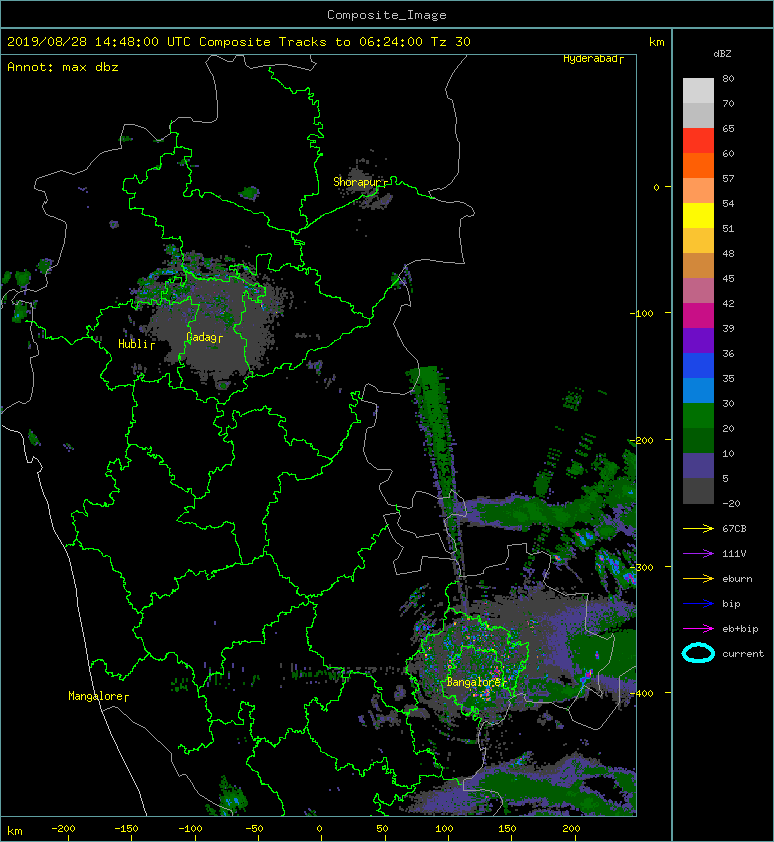774x842 pixels.
Task: Click the dBZ legend heading
Action: pyautogui.click(x=722, y=54)
